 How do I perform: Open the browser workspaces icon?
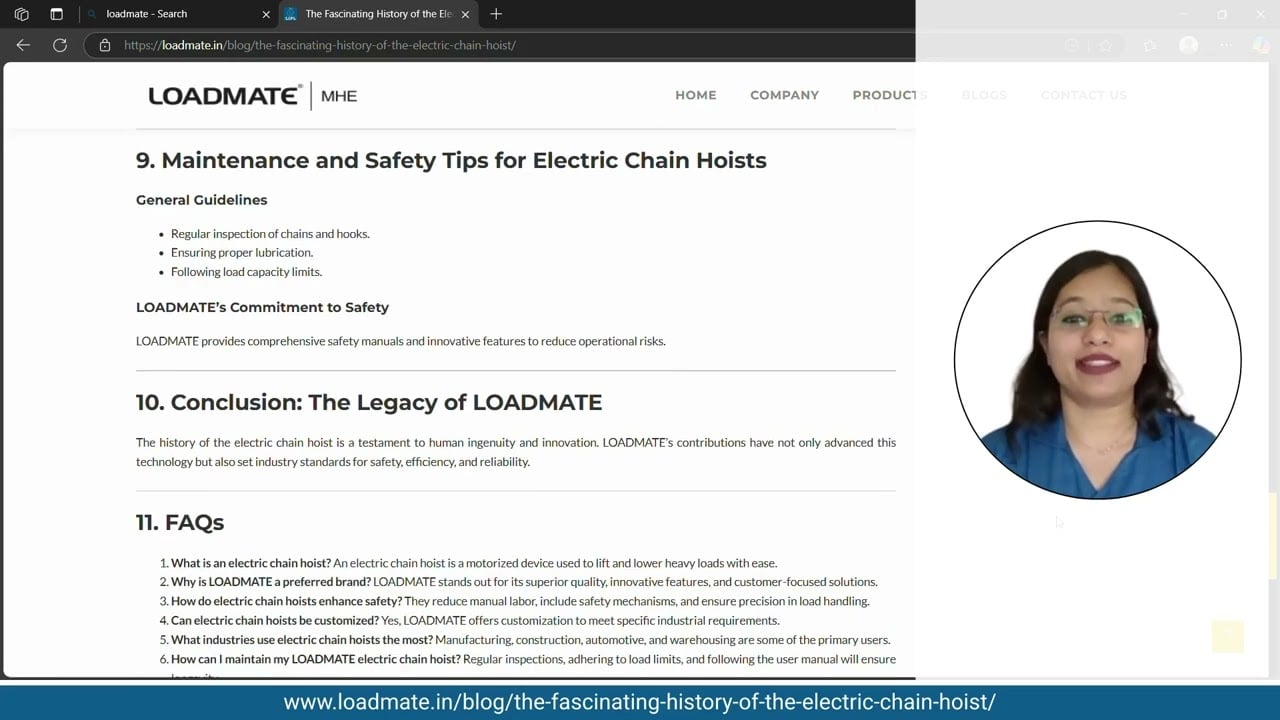pos(22,14)
